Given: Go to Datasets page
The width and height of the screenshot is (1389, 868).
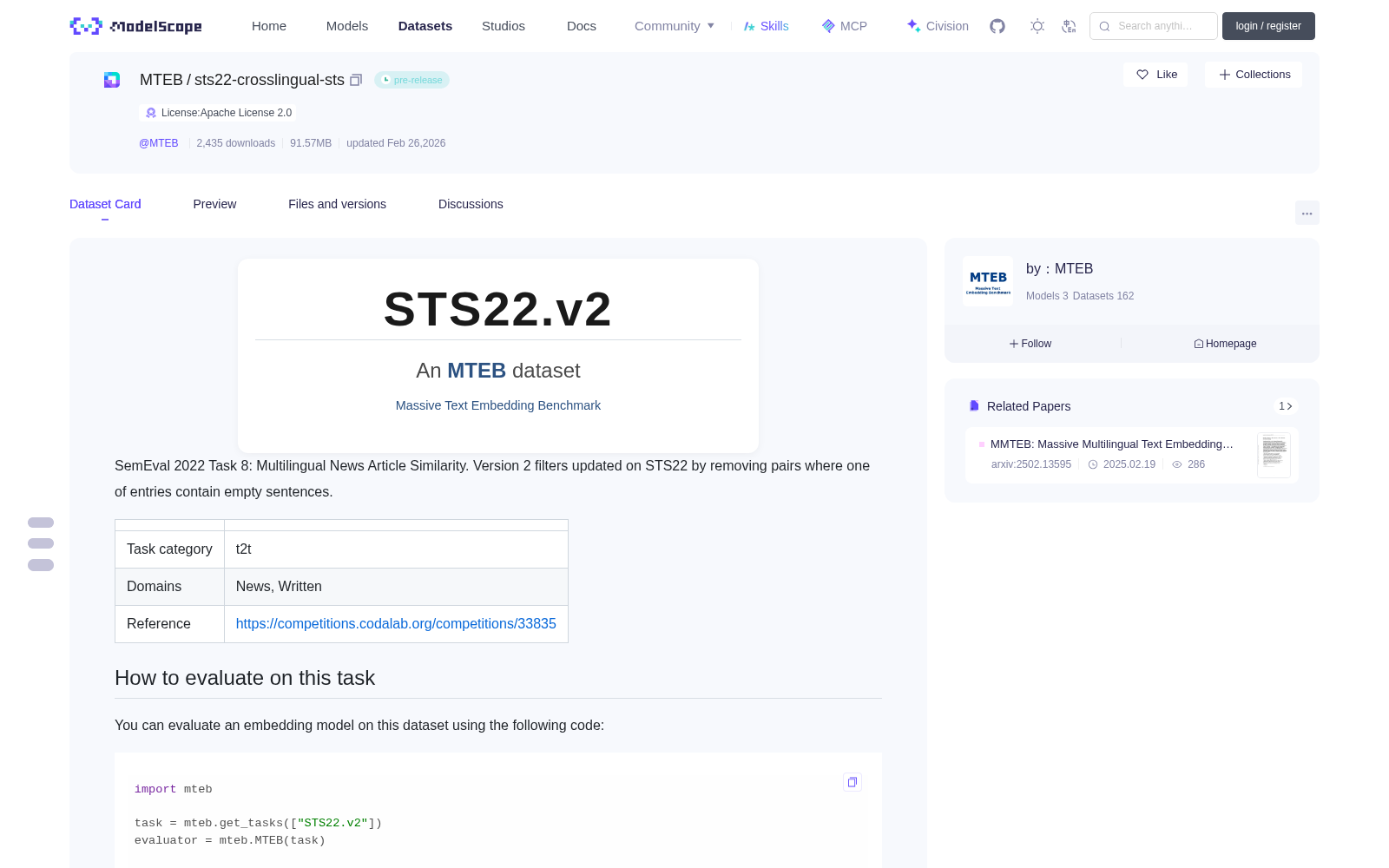Looking at the screenshot, I should point(425,26).
